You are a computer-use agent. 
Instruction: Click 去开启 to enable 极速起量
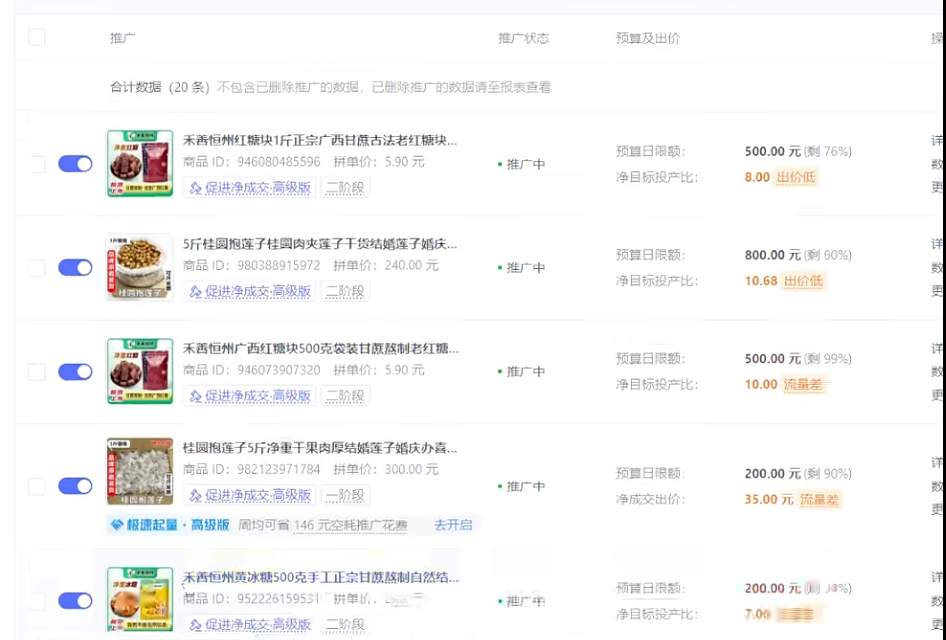click(453, 525)
